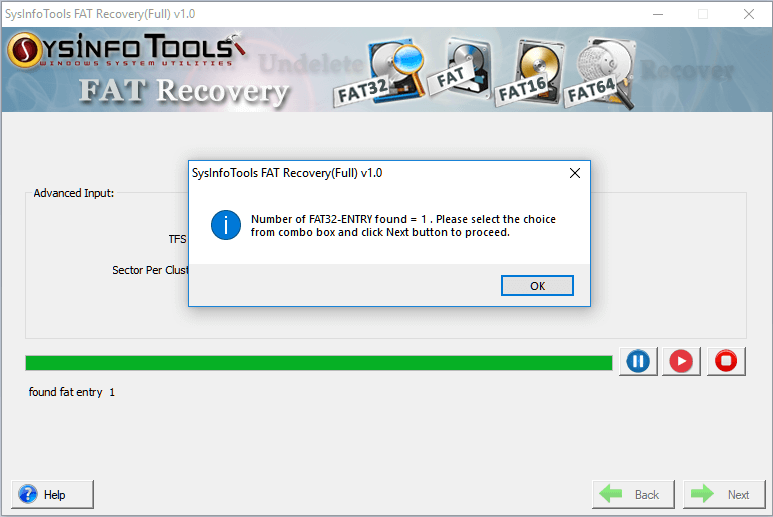Go to the Next step
The image size is (773, 517).
coord(724,494)
